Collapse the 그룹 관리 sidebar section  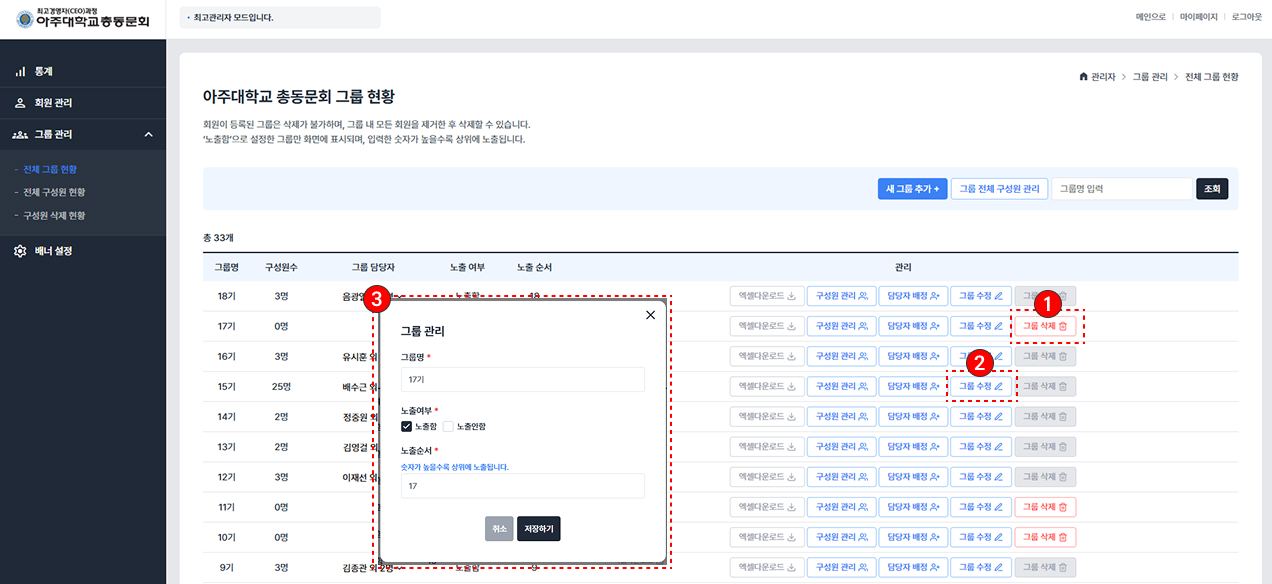tap(83, 134)
